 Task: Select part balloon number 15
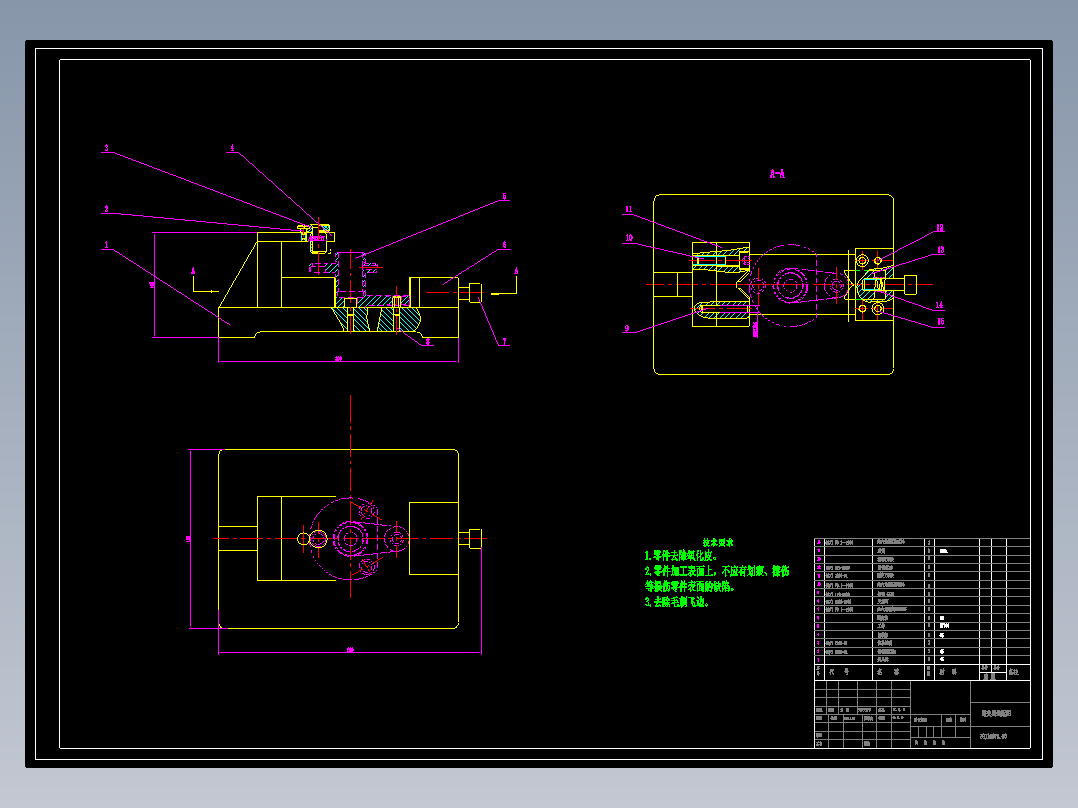[x=940, y=321]
